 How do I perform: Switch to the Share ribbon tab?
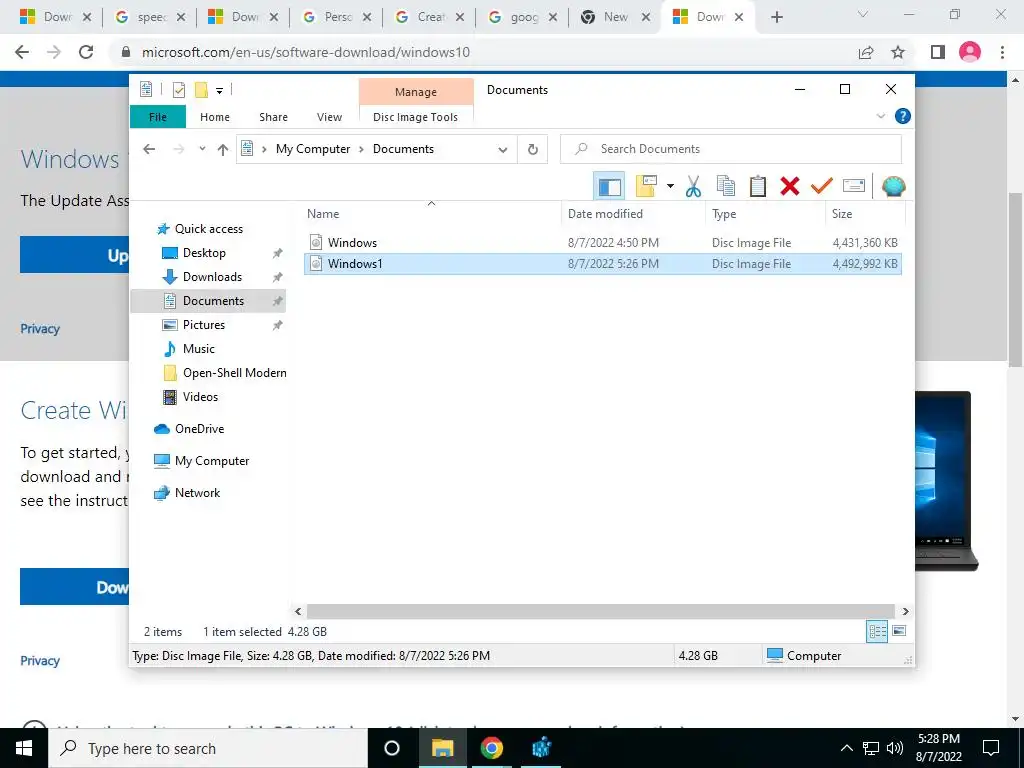[273, 117]
